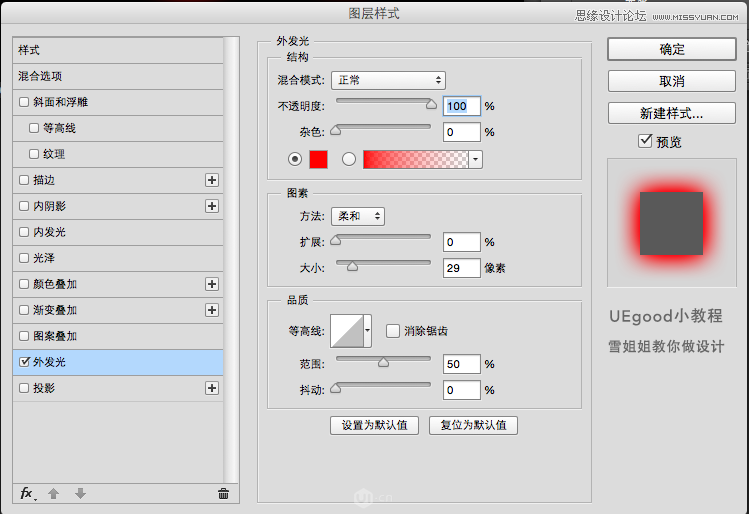Click the 范围 field showing 50

pos(461,364)
